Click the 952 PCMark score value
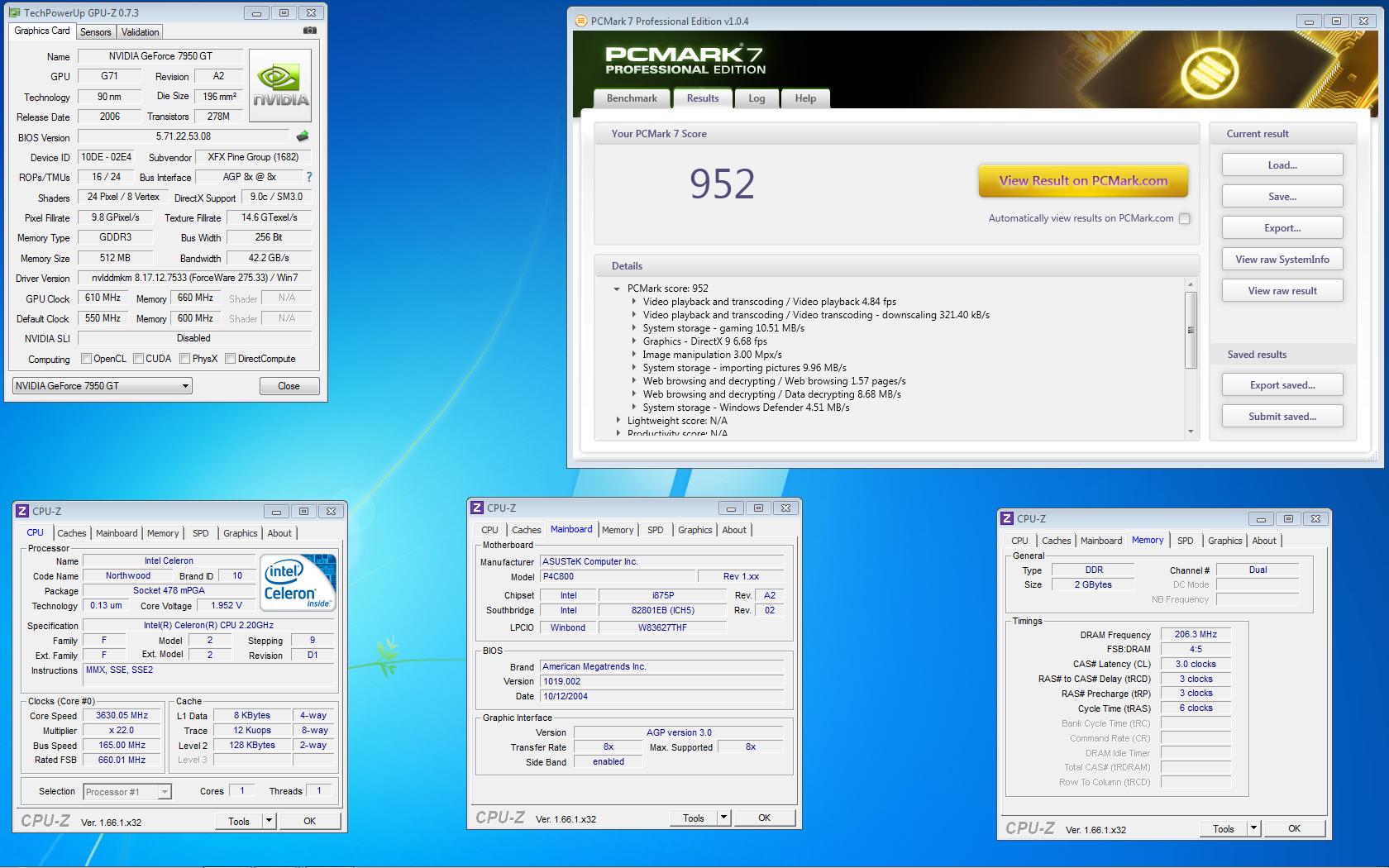This screenshot has height=868, width=1389. [722, 184]
